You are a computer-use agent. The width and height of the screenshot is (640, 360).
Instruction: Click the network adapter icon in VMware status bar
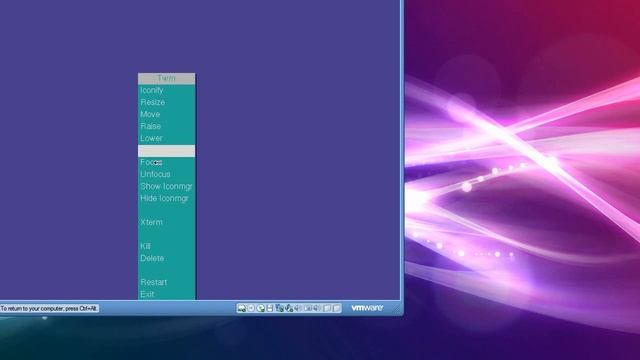[x=280, y=308]
